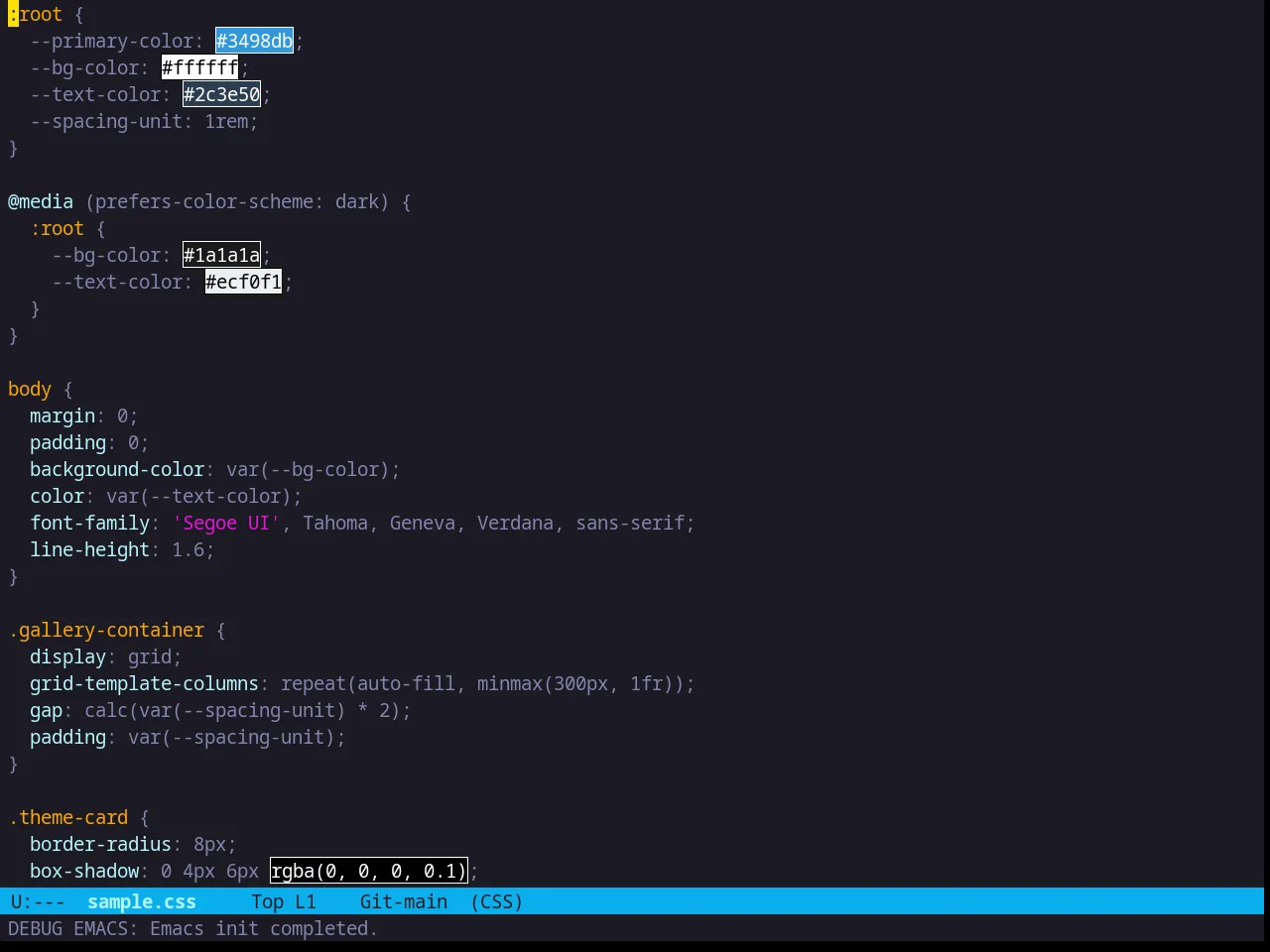
Task: Click the rgba(0, 0, 0, 0.1) shadow value
Action: coord(368,871)
